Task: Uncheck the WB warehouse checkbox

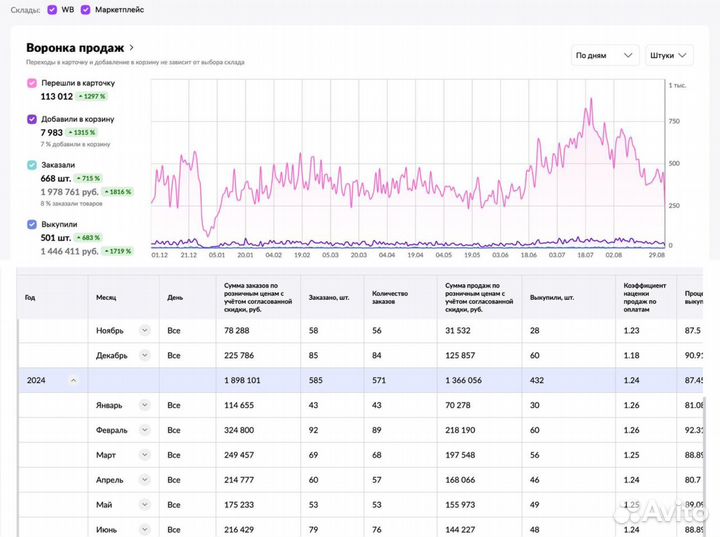Action: coord(52,10)
